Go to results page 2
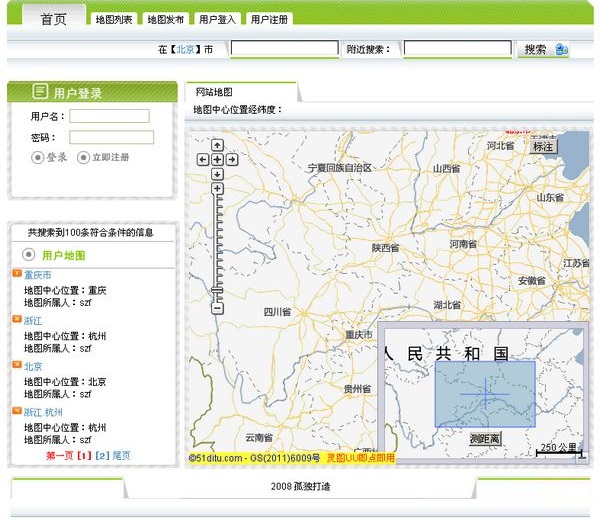 point(101,456)
